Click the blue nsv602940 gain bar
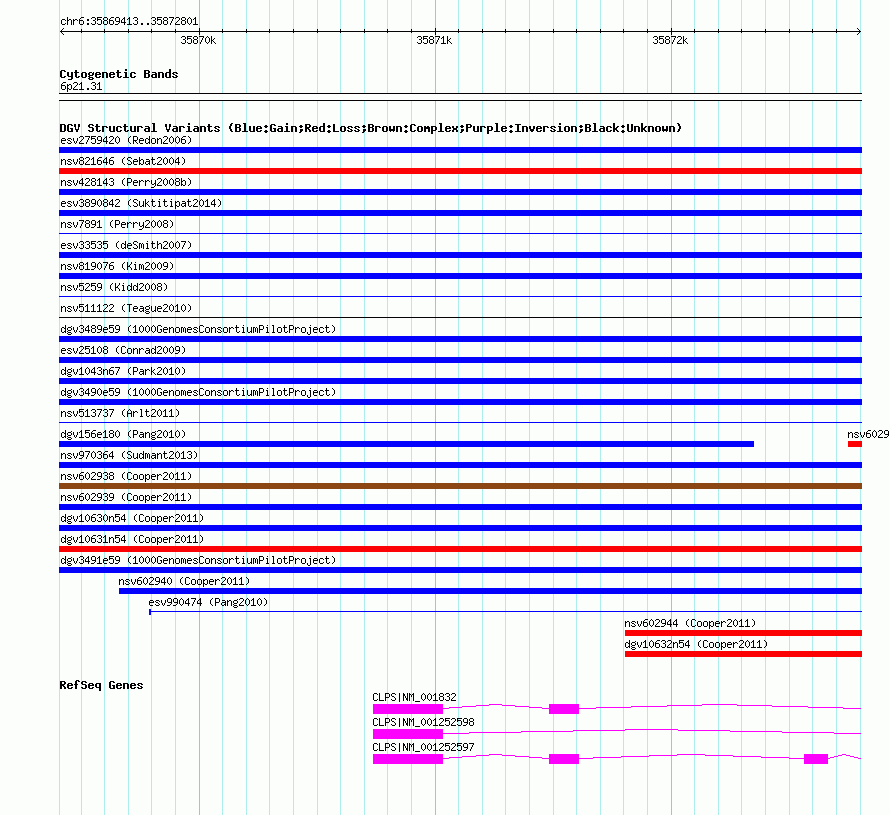This screenshot has height=815, width=890. (x=490, y=591)
